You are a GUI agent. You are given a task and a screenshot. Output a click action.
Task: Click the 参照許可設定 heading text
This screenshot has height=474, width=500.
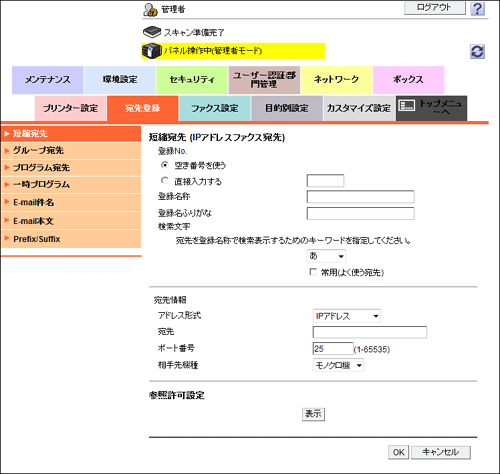click(177, 395)
